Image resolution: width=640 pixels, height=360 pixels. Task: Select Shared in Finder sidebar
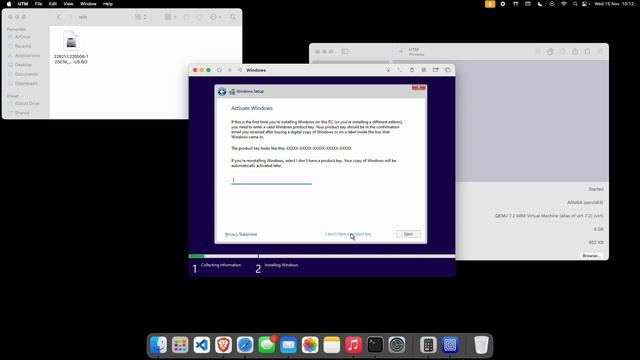click(x=22, y=113)
